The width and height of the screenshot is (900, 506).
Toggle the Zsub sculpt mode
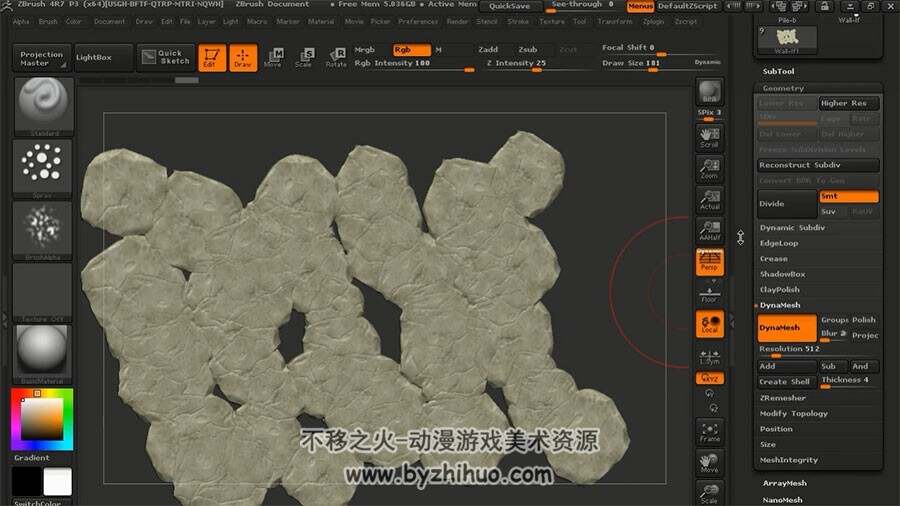(527, 50)
